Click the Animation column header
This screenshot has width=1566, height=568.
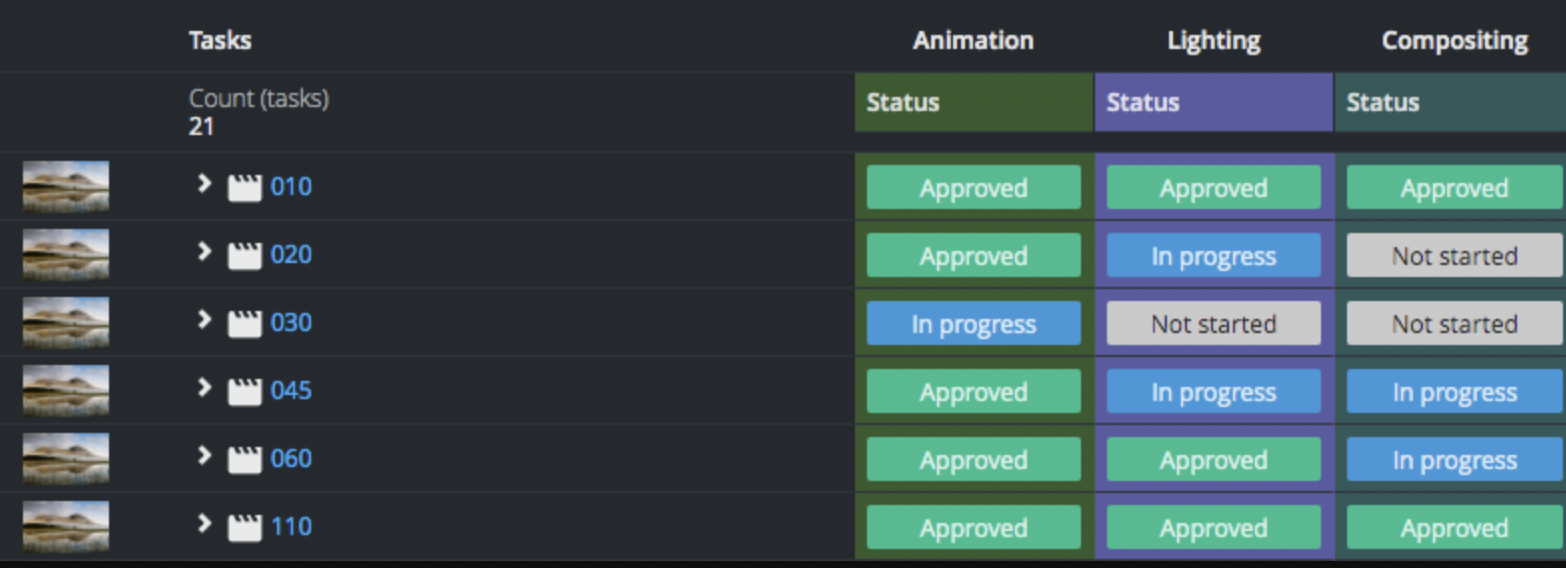pos(973,41)
